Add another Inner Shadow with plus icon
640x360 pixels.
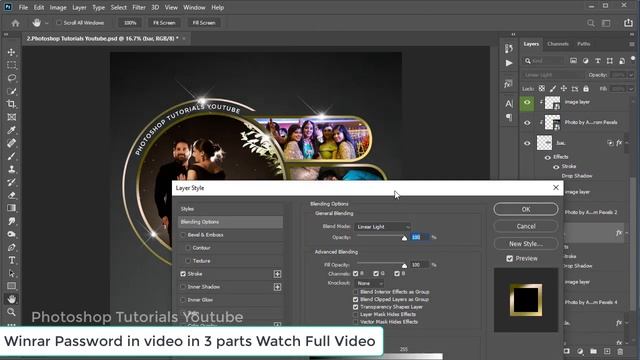point(277,287)
